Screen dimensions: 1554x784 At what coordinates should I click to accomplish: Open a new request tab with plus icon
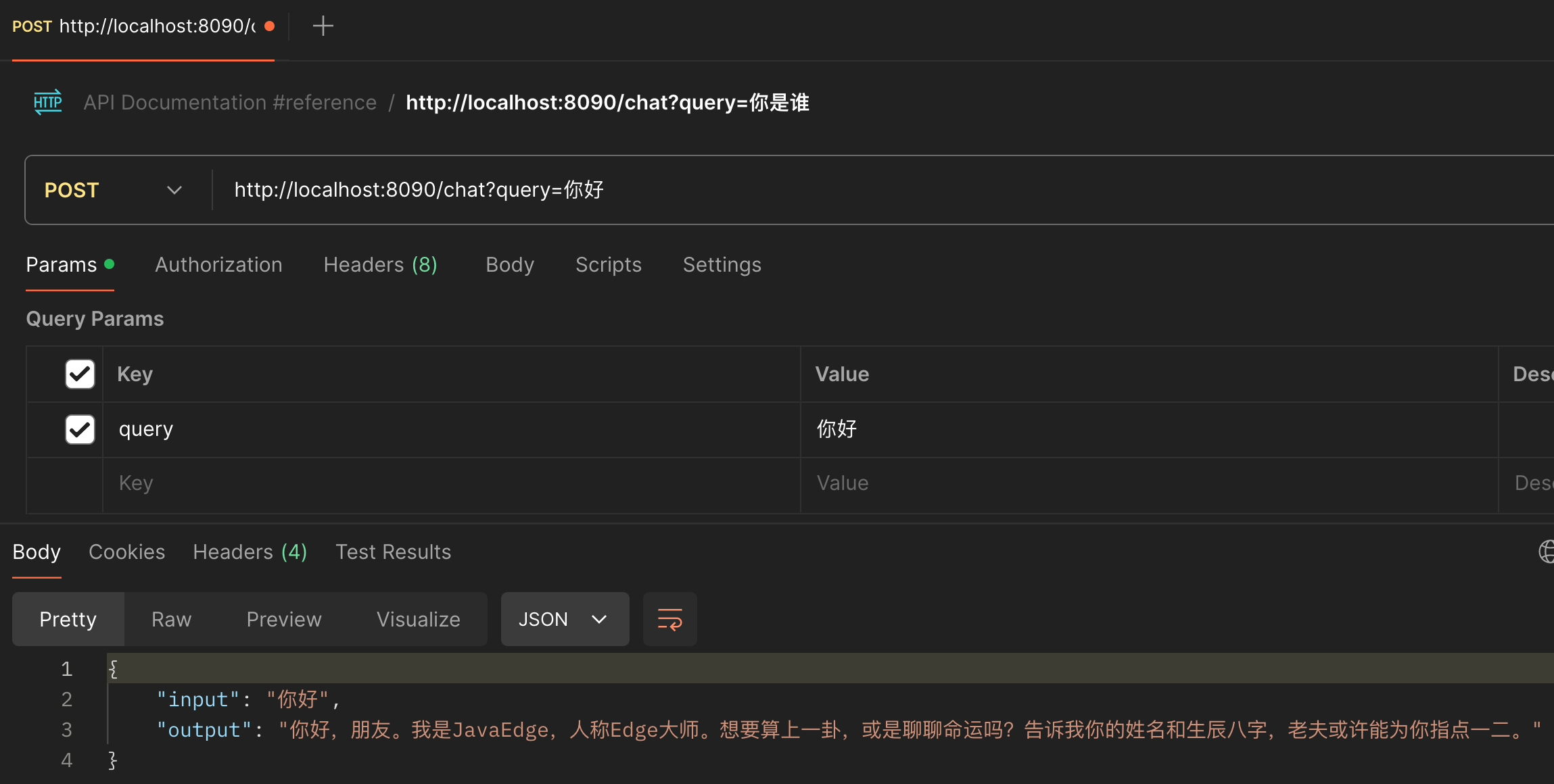[323, 26]
